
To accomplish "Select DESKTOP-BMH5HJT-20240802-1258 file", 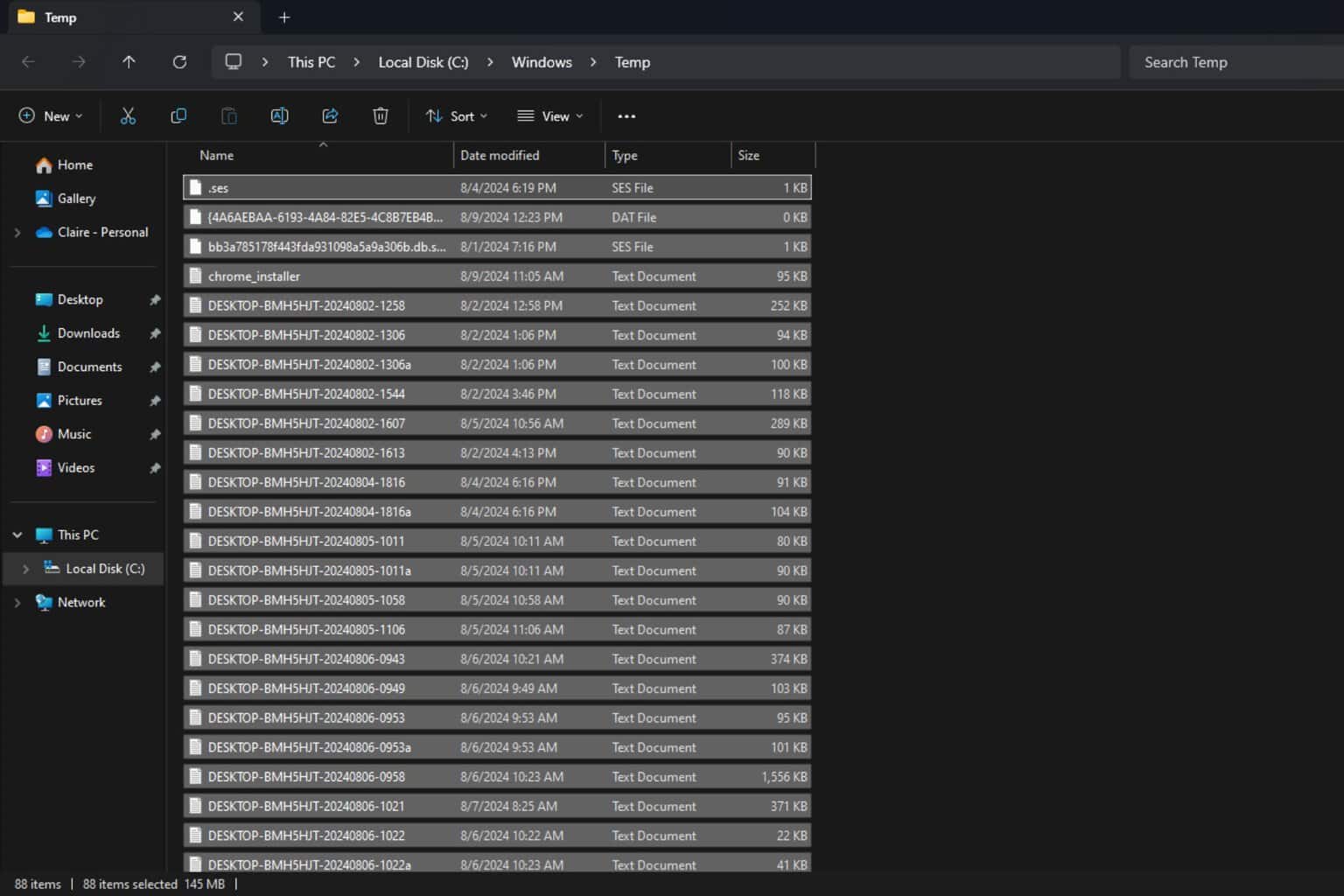I will 497,305.
